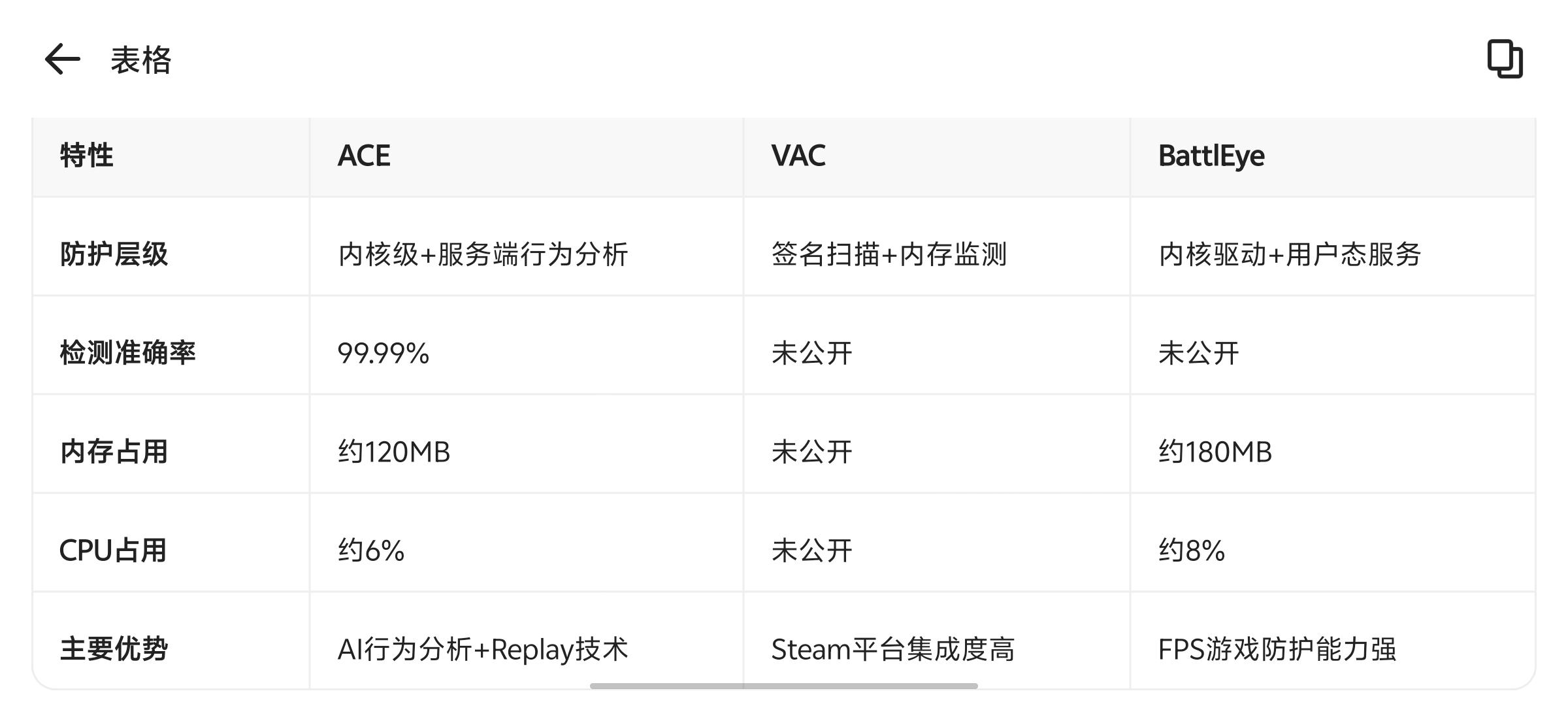Viewport: 1568px width, 706px height.
Task: Click the BattlEye column header
Action: (1211, 156)
